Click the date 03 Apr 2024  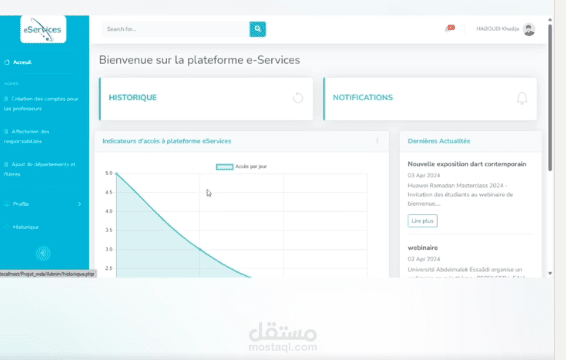pyautogui.click(x=424, y=175)
